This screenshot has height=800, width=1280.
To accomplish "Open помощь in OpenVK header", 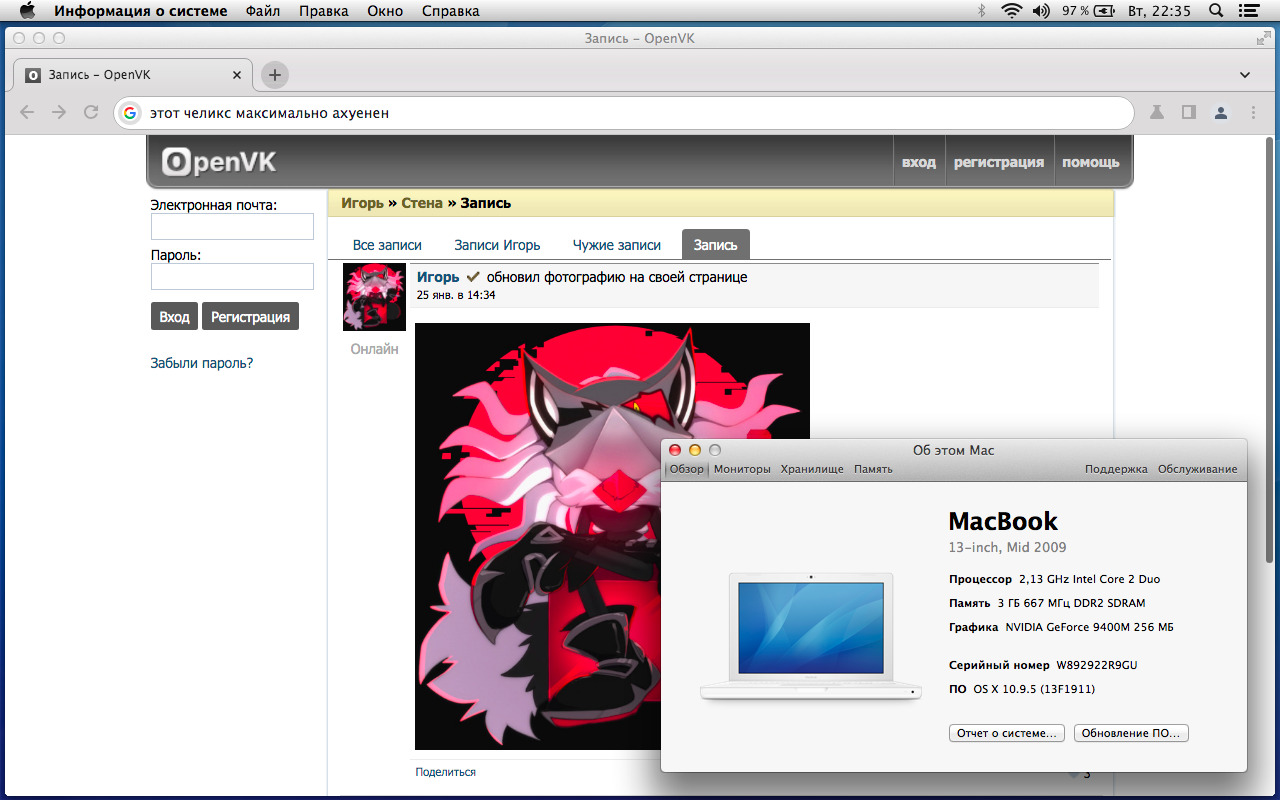I will [x=1091, y=162].
